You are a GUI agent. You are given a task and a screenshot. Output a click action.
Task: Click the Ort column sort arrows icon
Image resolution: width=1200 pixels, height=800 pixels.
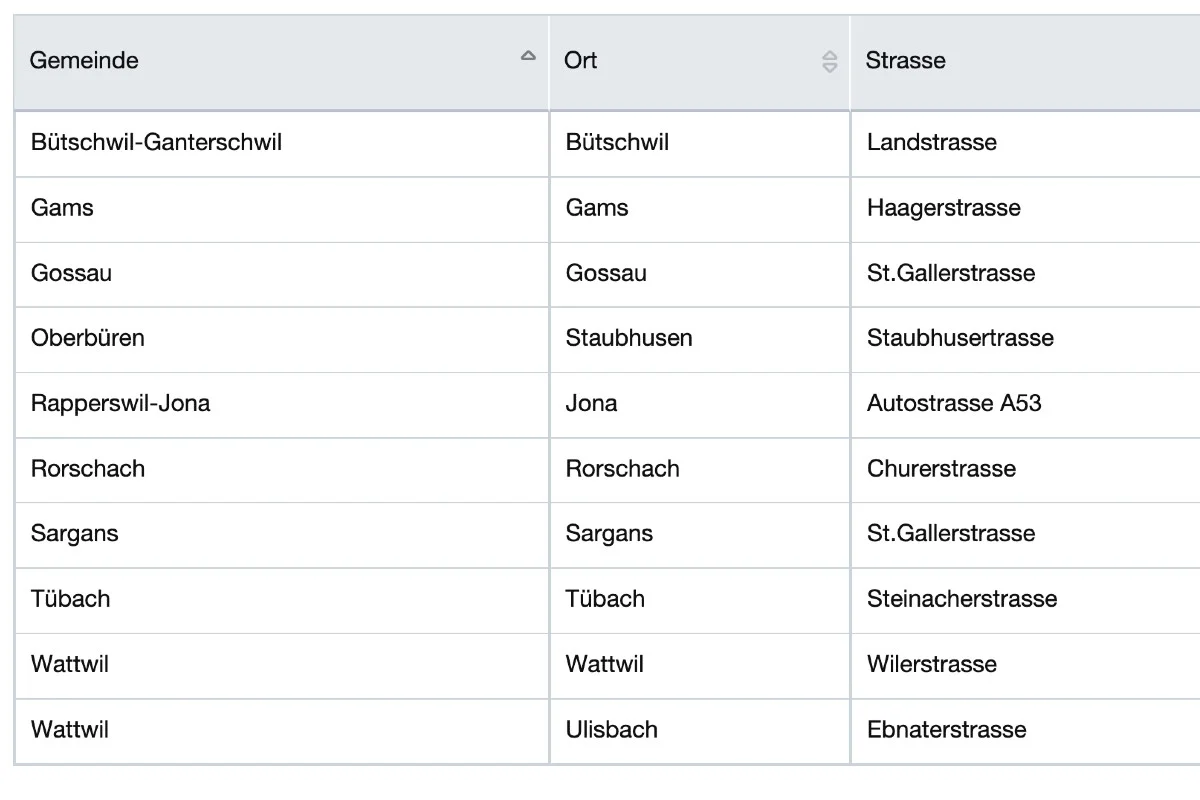829,61
